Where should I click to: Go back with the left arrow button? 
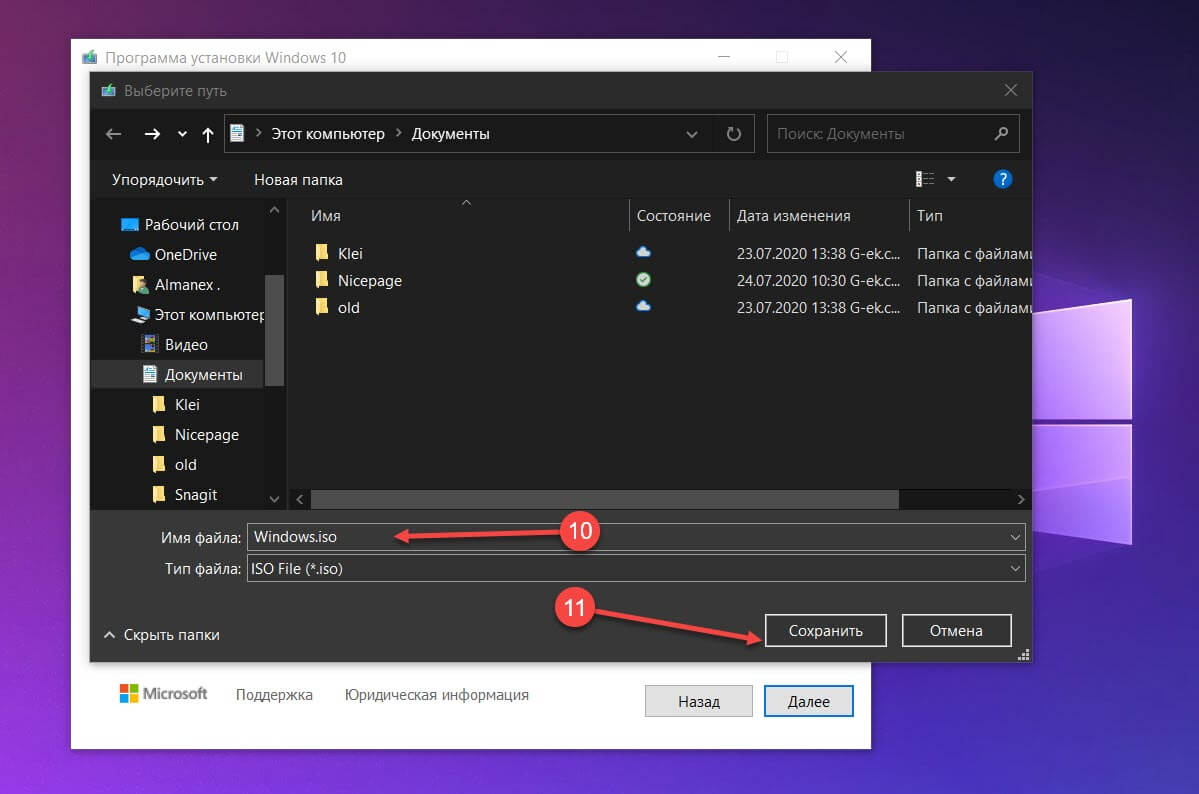click(x=114, y=134)
